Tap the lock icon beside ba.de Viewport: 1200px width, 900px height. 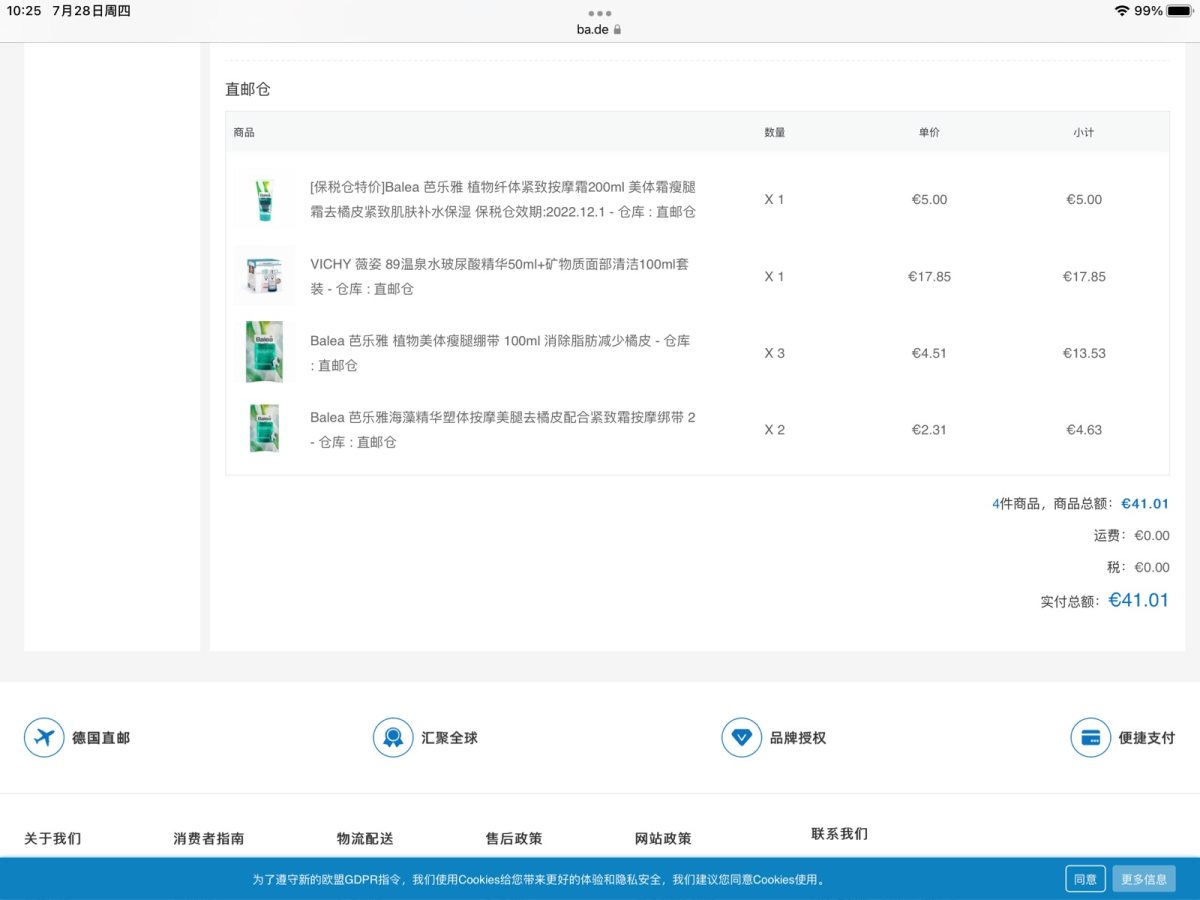(x=618, y=30)
